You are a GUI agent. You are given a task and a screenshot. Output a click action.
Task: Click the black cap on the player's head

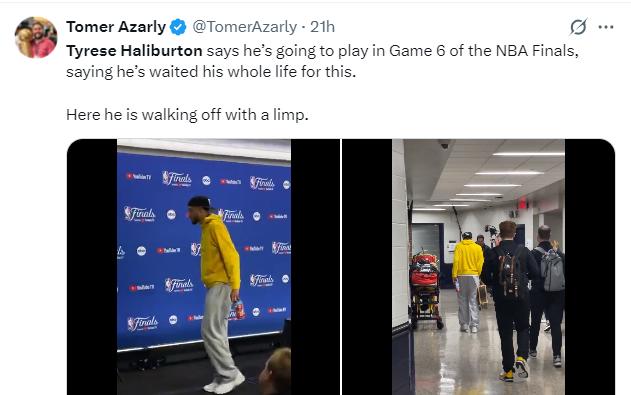click(x=200, y=202)
